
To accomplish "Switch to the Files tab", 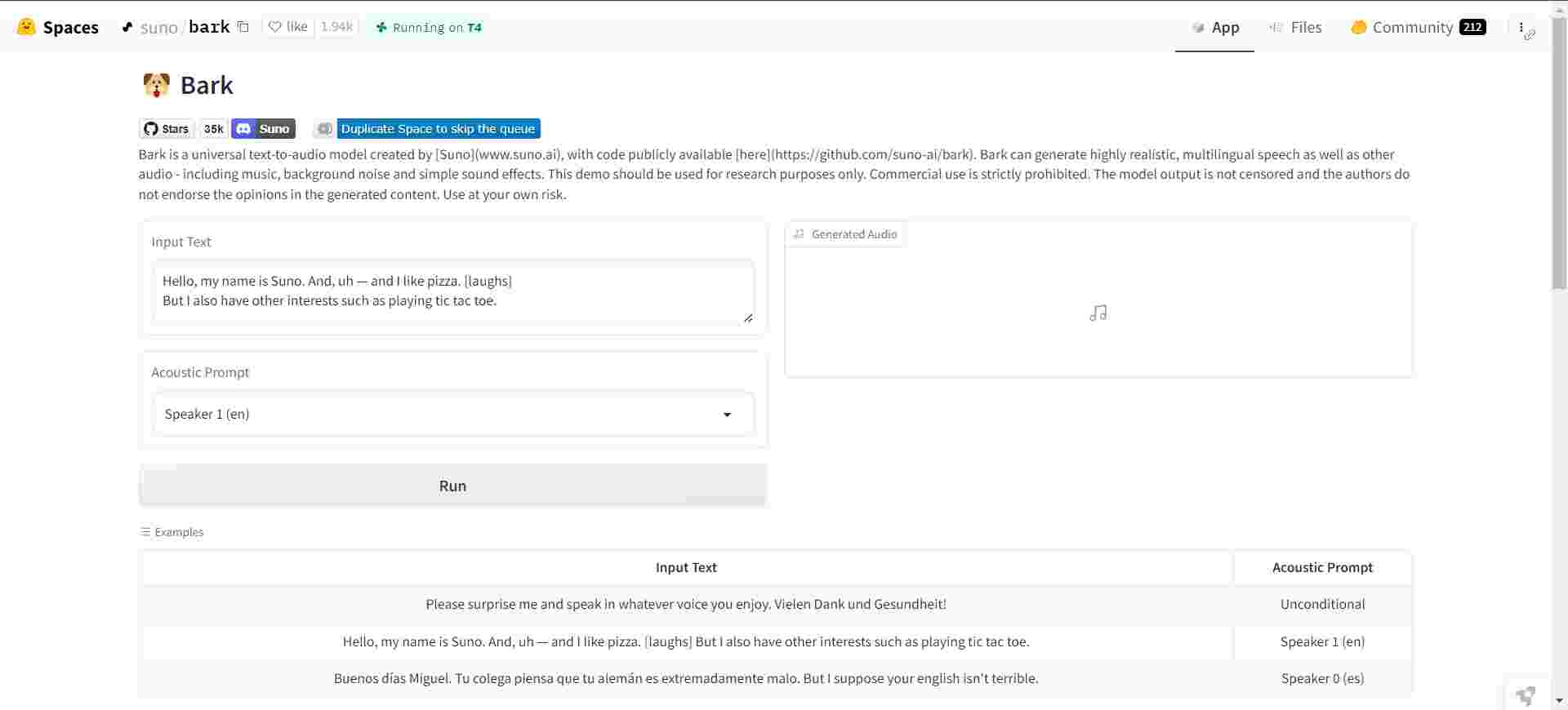I will (1295, 27).
